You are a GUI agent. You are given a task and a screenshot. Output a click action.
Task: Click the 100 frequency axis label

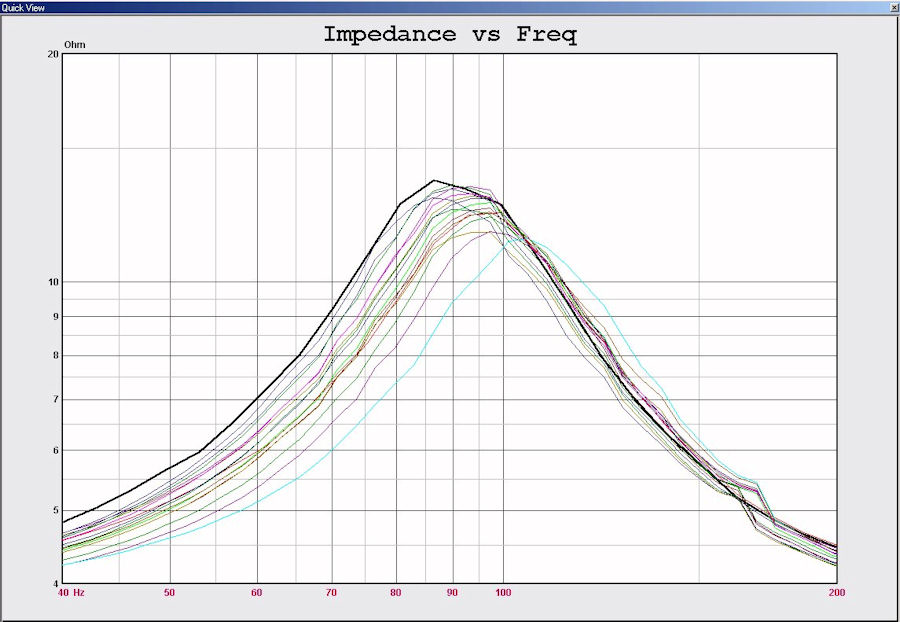coord(502,593)
